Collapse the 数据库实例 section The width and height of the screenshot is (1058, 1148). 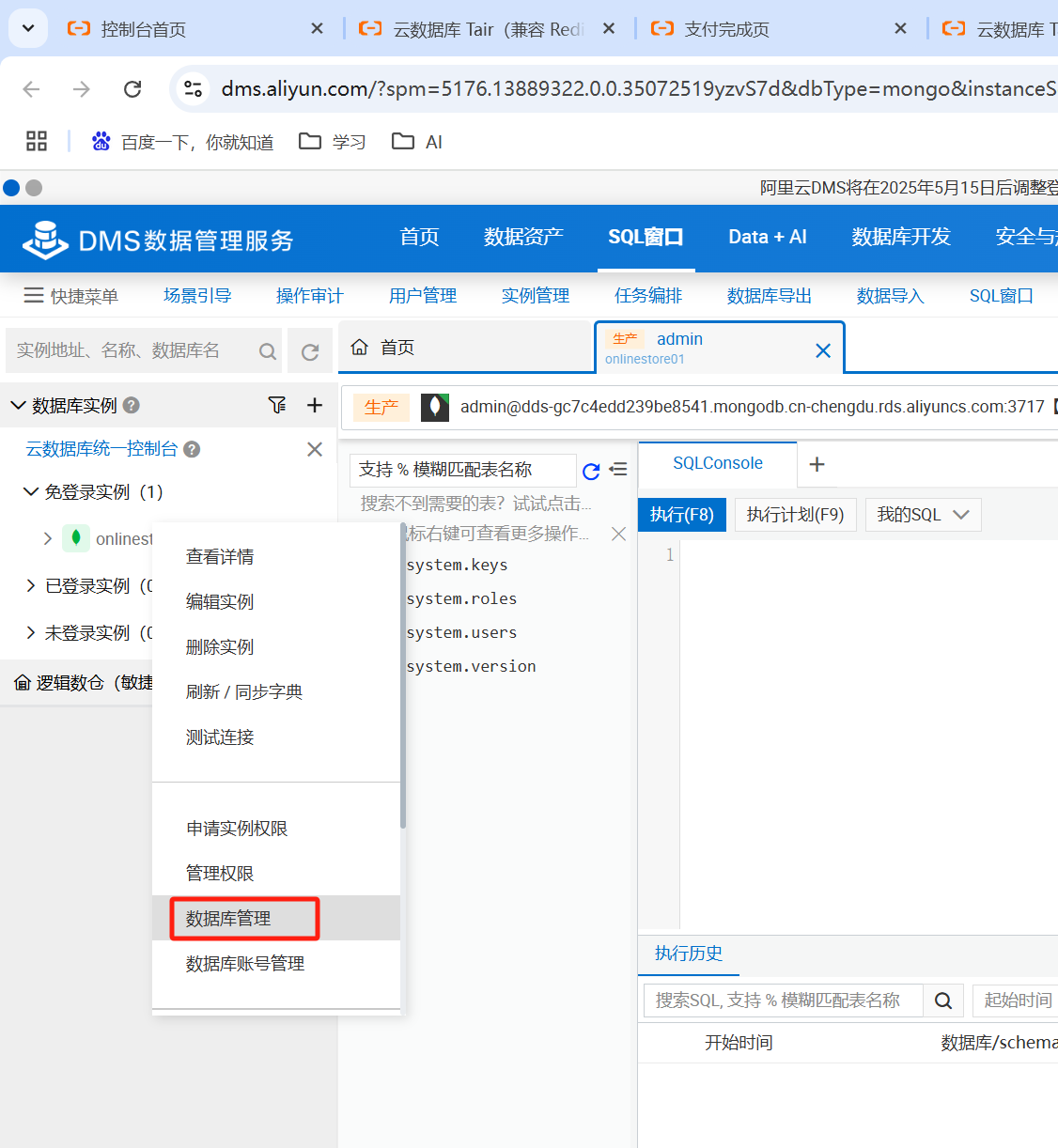coord(18,405)
